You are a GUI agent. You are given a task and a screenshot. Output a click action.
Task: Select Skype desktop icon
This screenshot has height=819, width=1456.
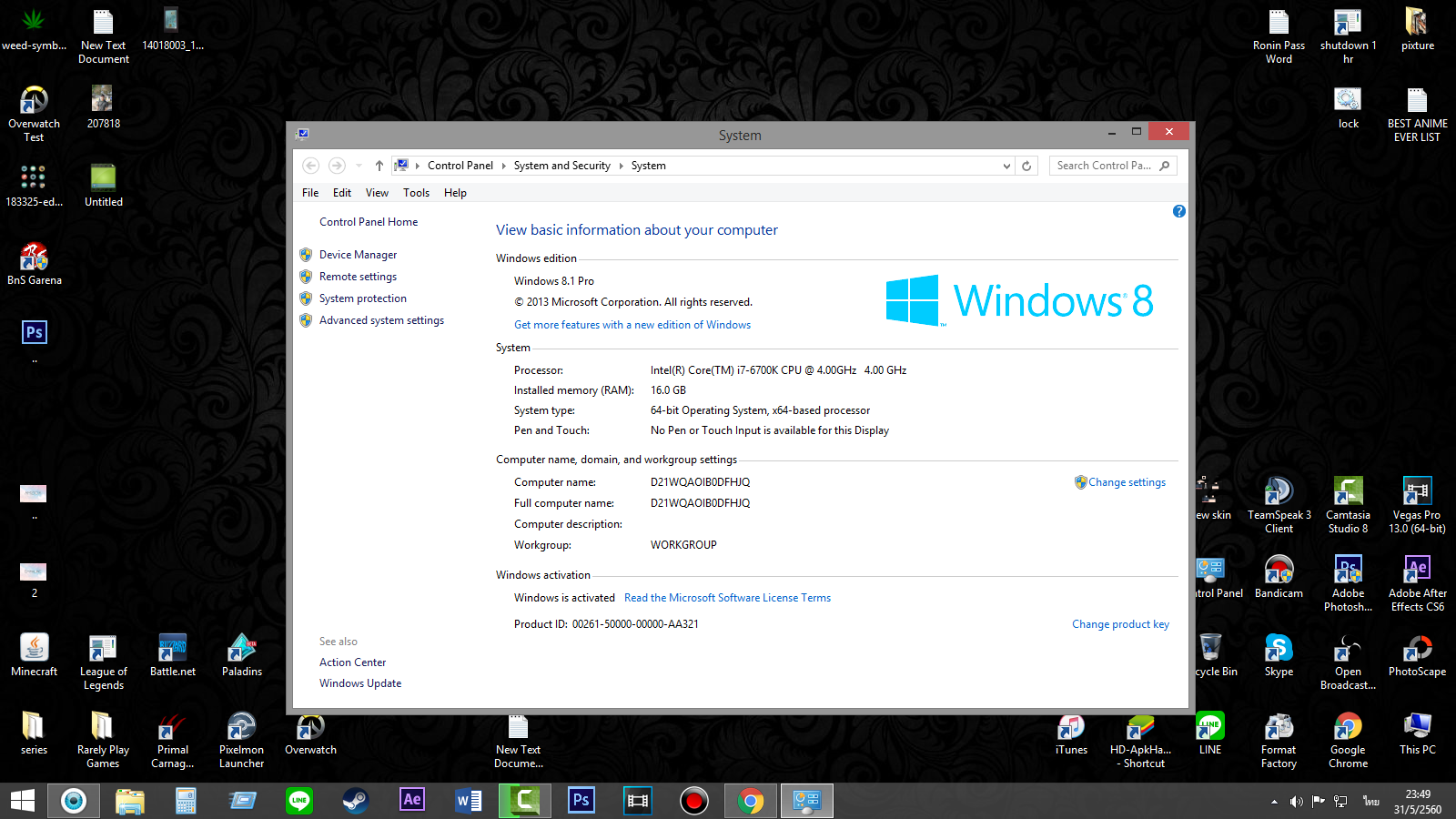coord(1279,655)
